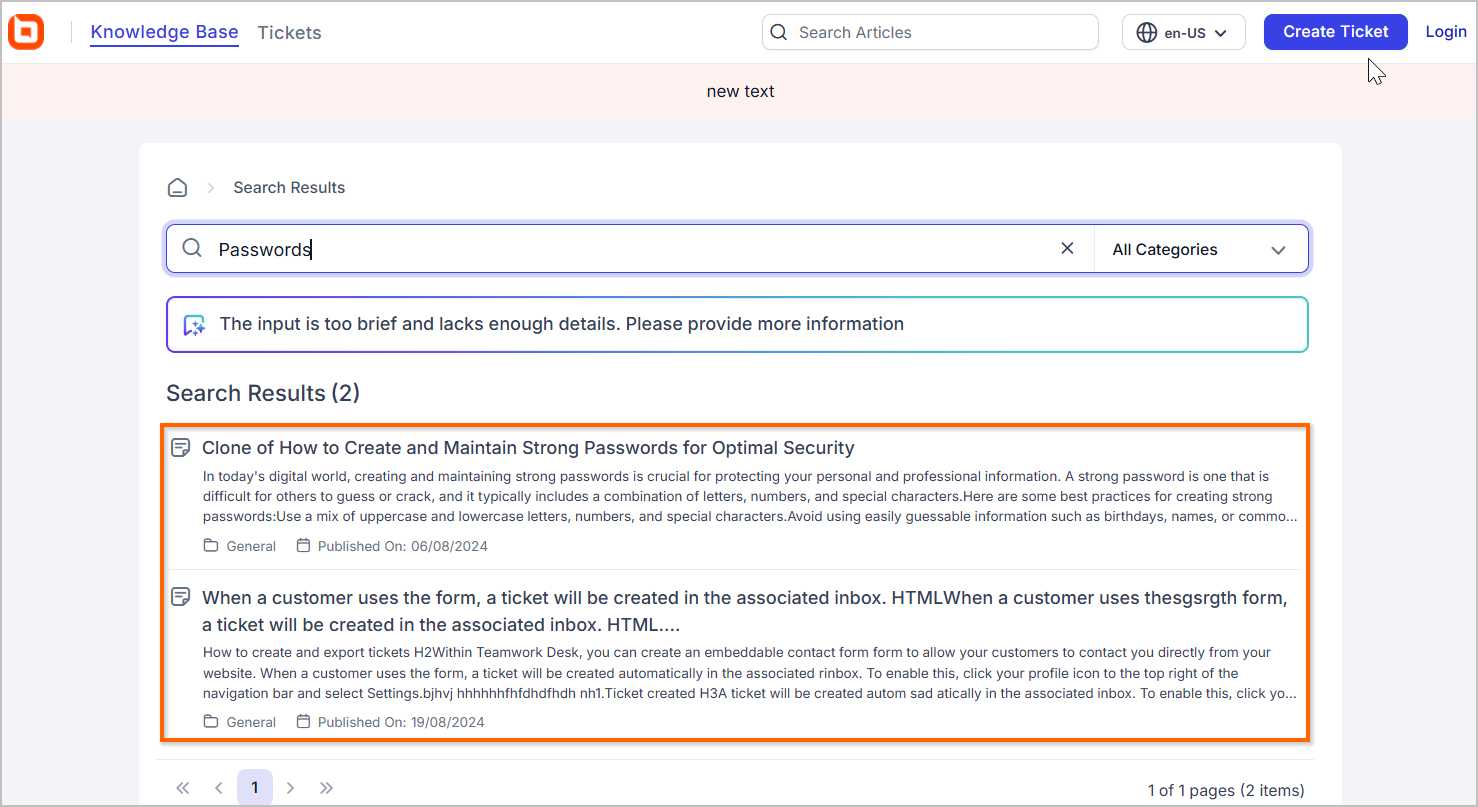Click the Published On: 19/08/2024 text
Viewport: 1478px width, 807px height.
coord(401,722)
